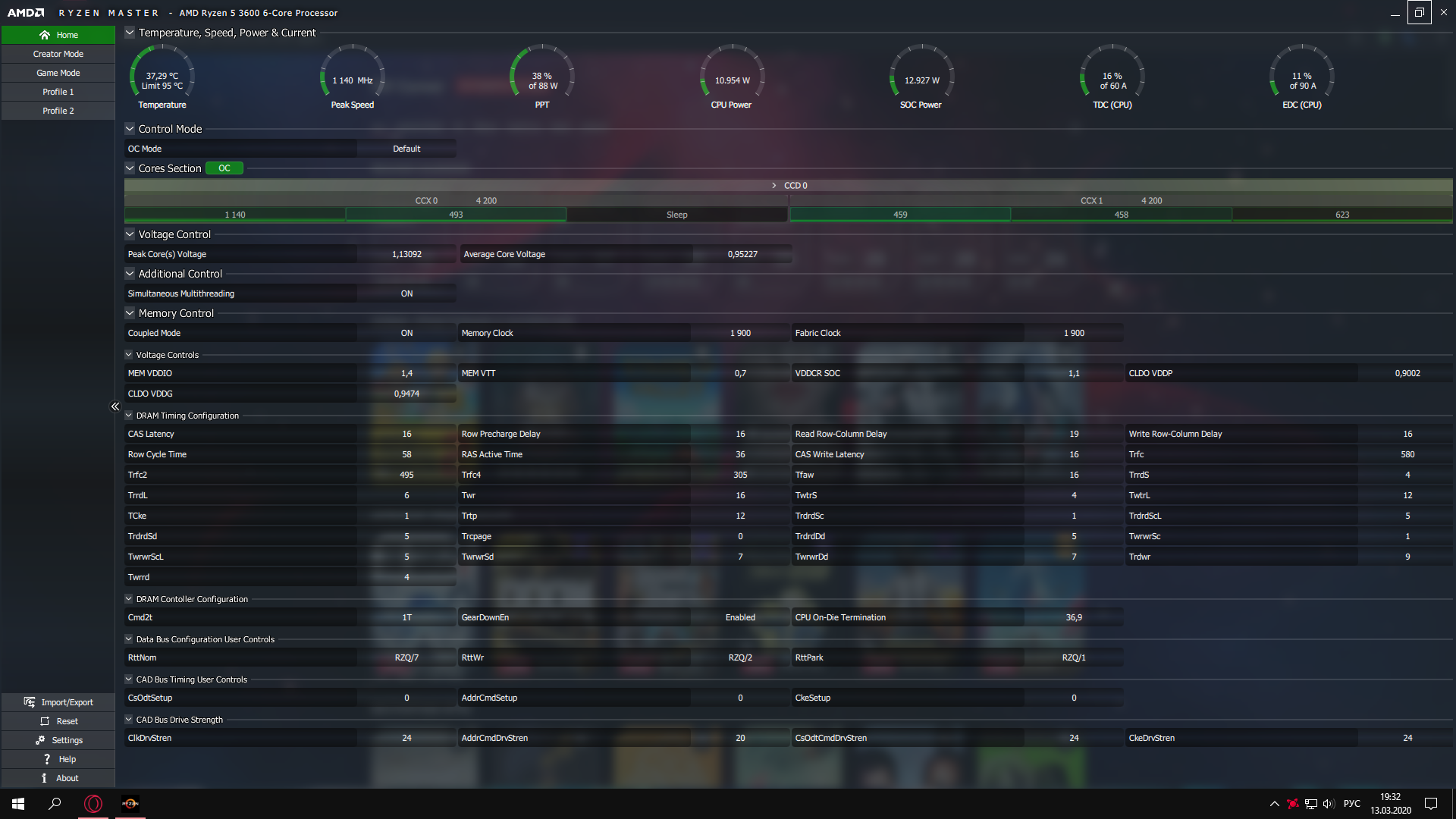Open Help question mark item
The width and height of the screenshot is (1456, 819).
pos(47,759)
